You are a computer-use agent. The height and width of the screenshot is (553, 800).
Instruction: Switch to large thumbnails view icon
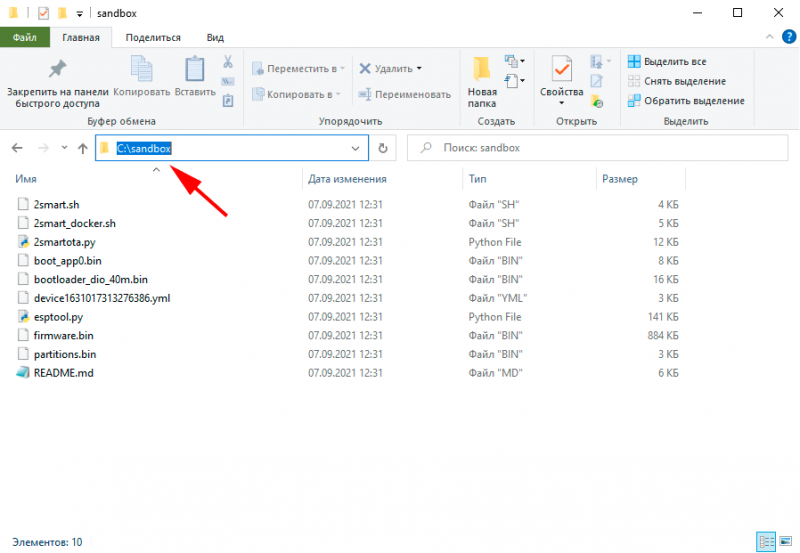click(786, 541)
